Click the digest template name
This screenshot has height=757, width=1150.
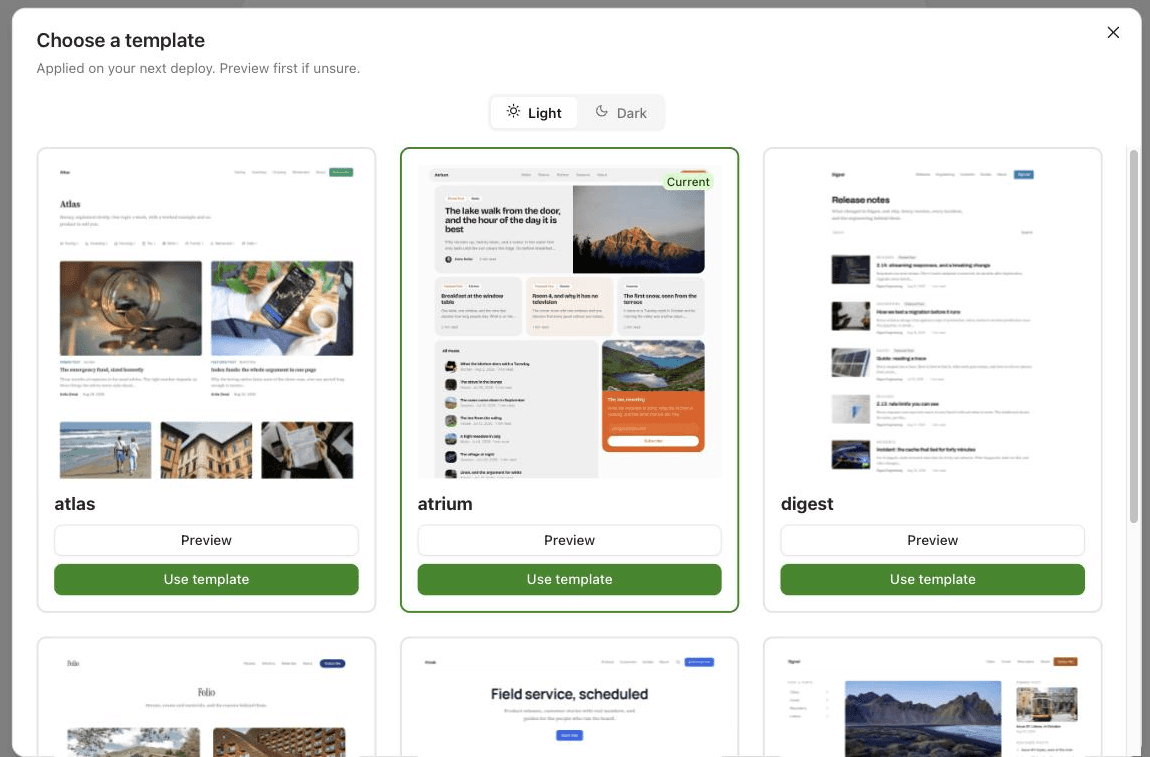[807, 504]
